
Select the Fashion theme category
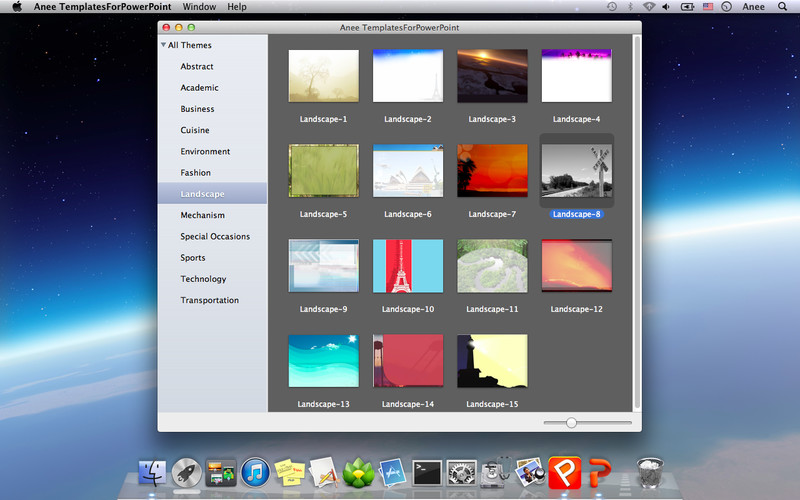195,172
